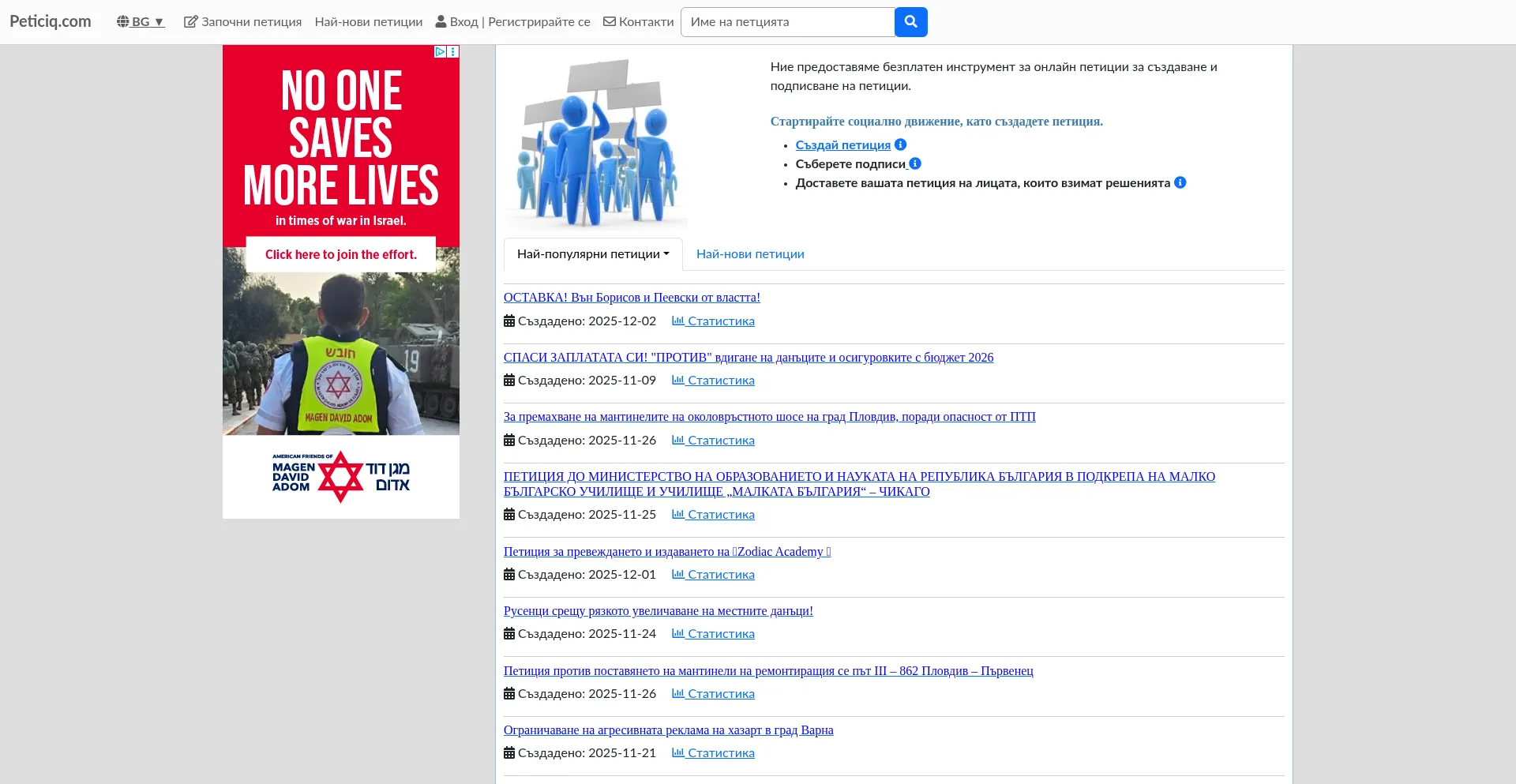
Task: Open Статистика for the Малката България petition
Action: (x=713, y=515)
